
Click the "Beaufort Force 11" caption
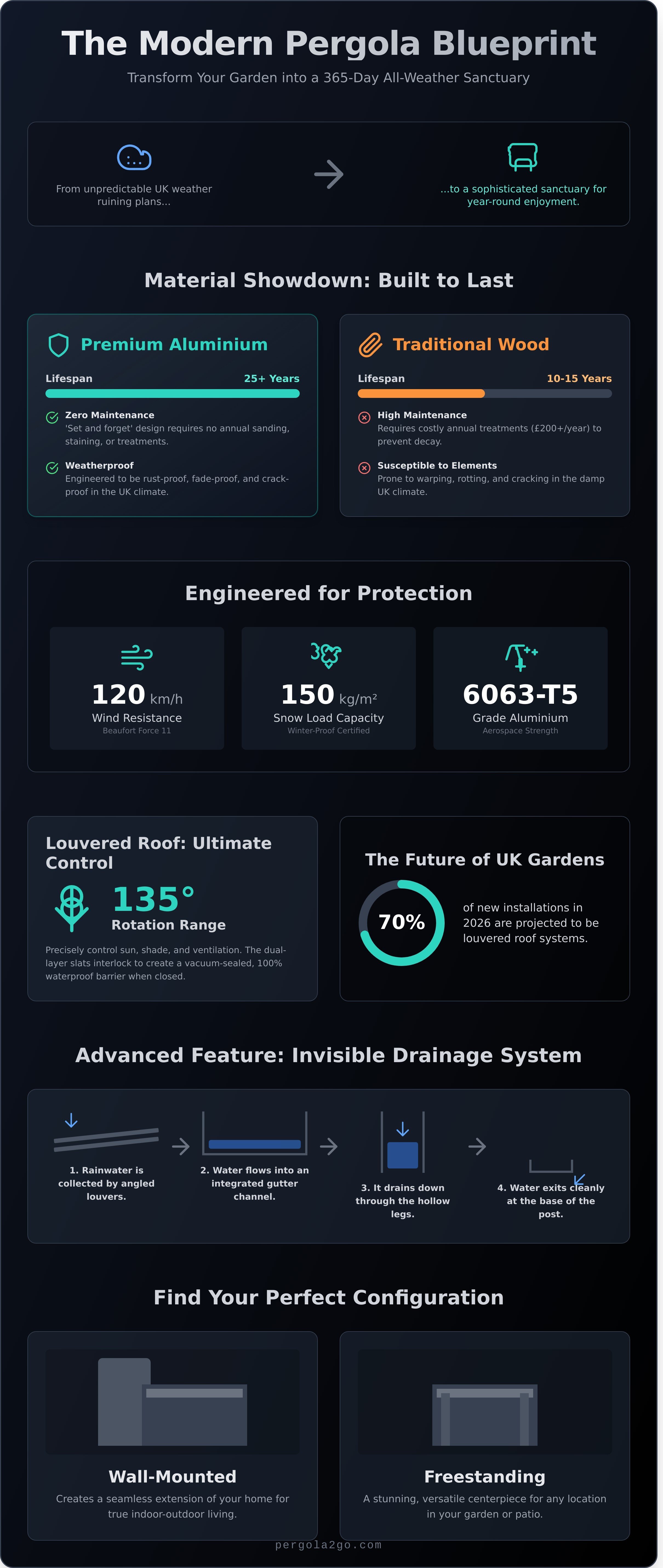(137, 731)
